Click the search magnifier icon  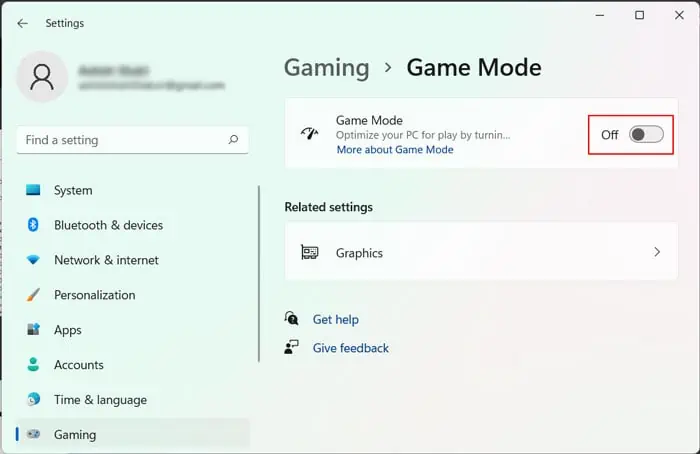(233, 140)
